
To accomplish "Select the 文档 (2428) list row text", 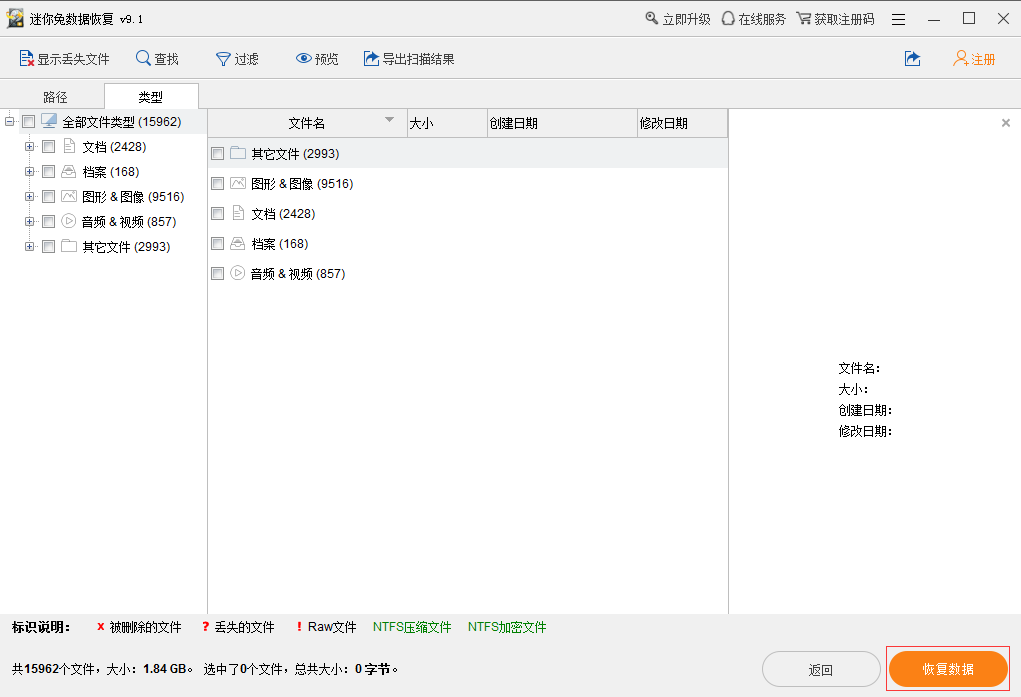I will pyautogui.click(x=283, y=214).
